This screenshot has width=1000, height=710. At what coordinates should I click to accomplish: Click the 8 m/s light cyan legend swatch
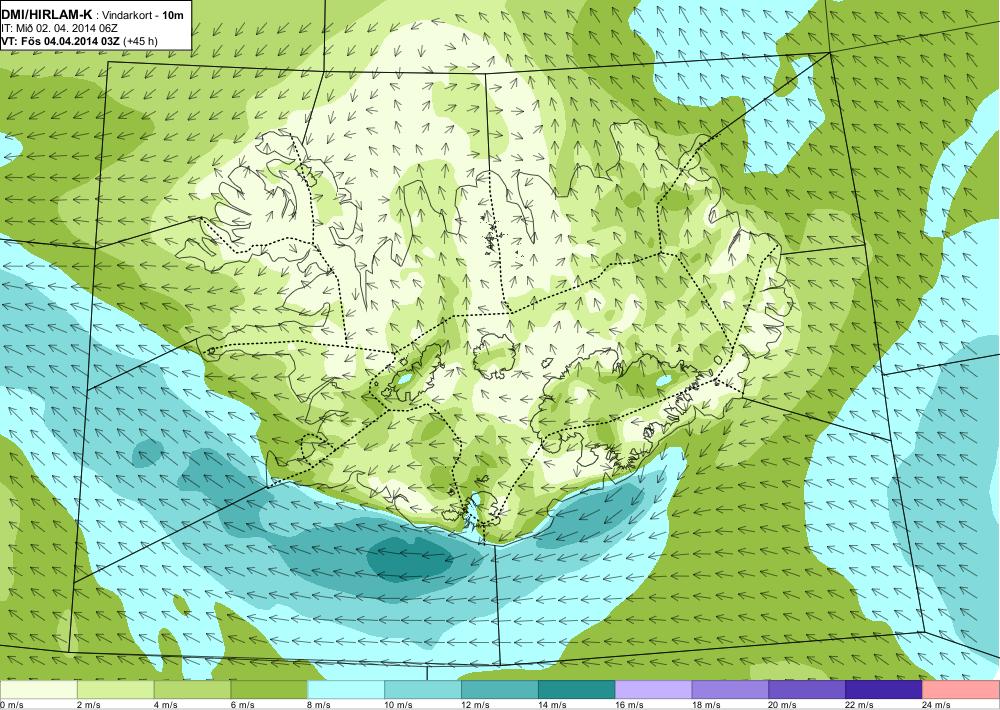[x=346, y=690]
